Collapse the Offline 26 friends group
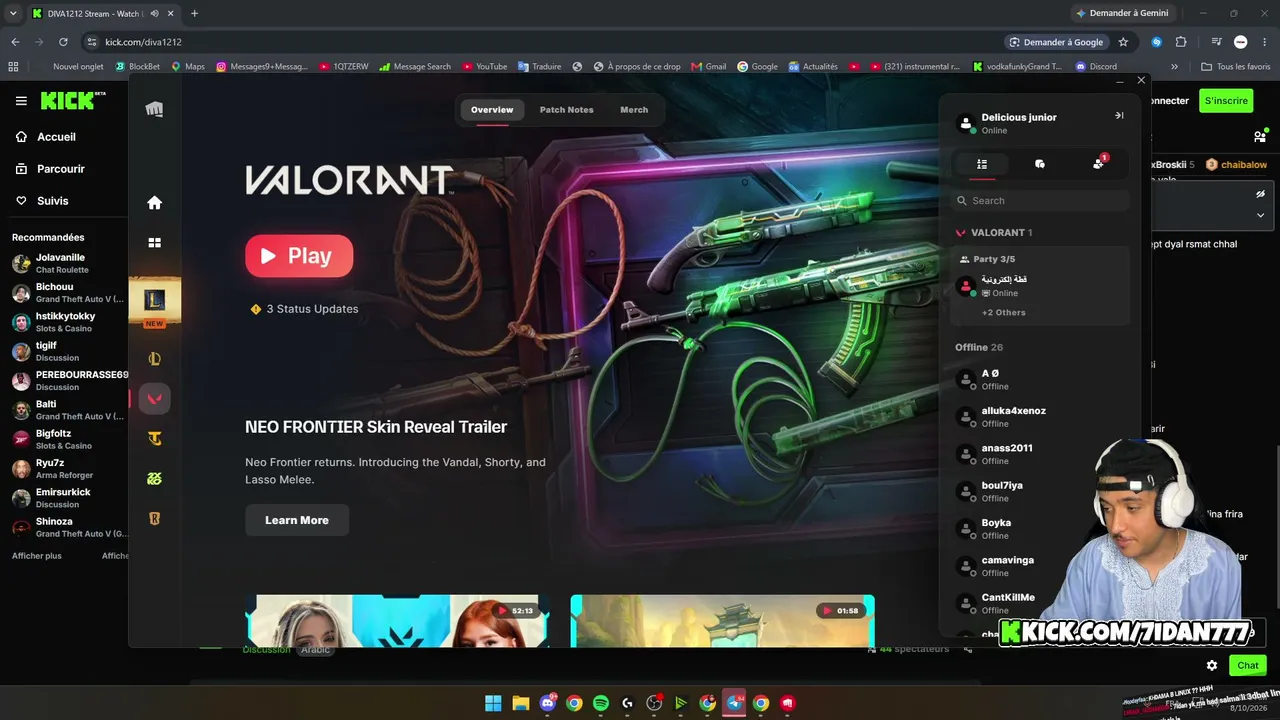Screen dimensions: 1280x720 pyautogui.click(x=979, y=348)
